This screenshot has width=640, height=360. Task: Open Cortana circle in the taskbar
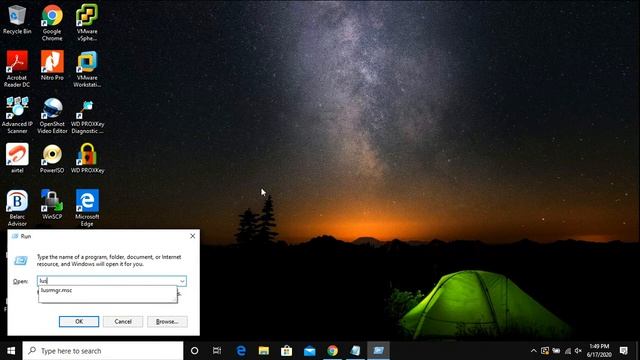(194, 351)
